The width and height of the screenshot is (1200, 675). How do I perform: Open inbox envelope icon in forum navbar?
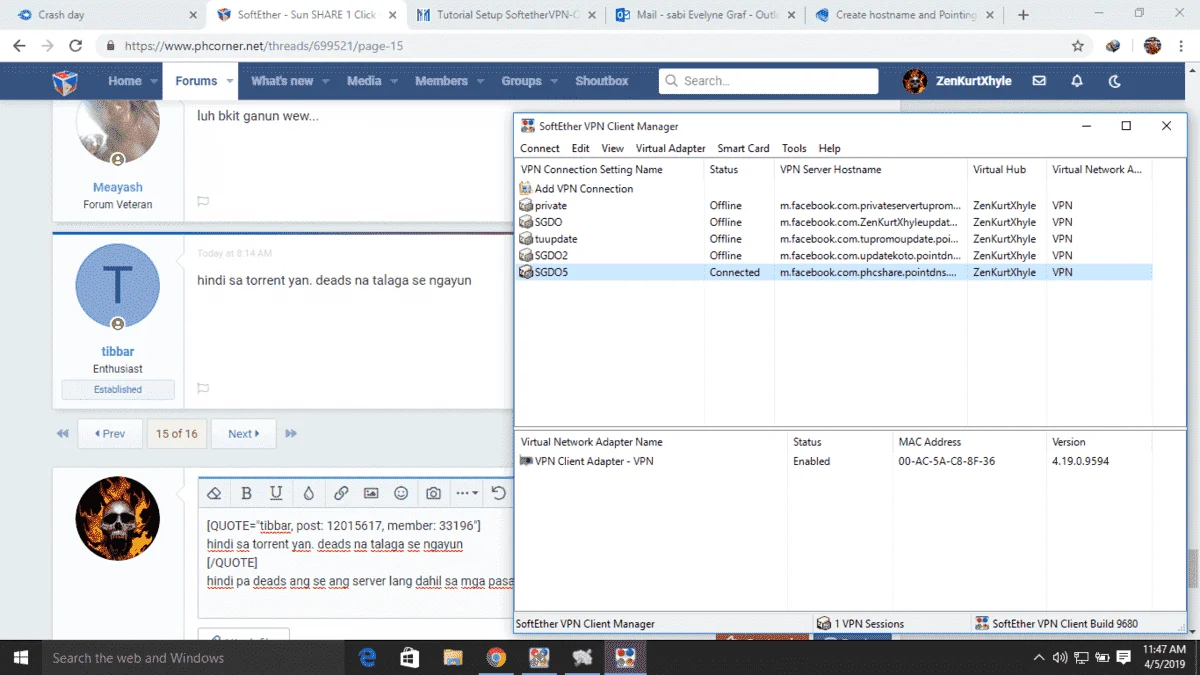[x=1039, y=81]
